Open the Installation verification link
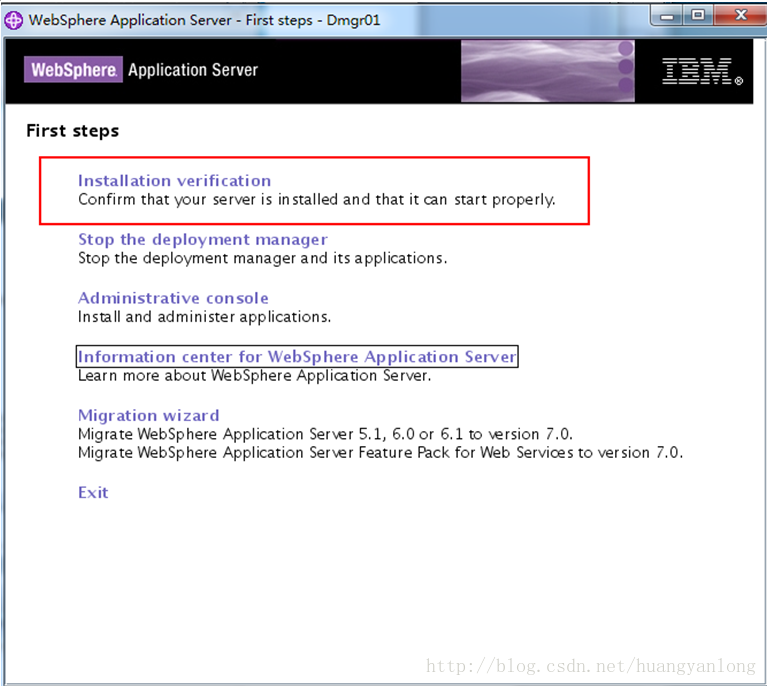This screenshot has height=686, width=767. pyautogui.click(x=174, y=181)
